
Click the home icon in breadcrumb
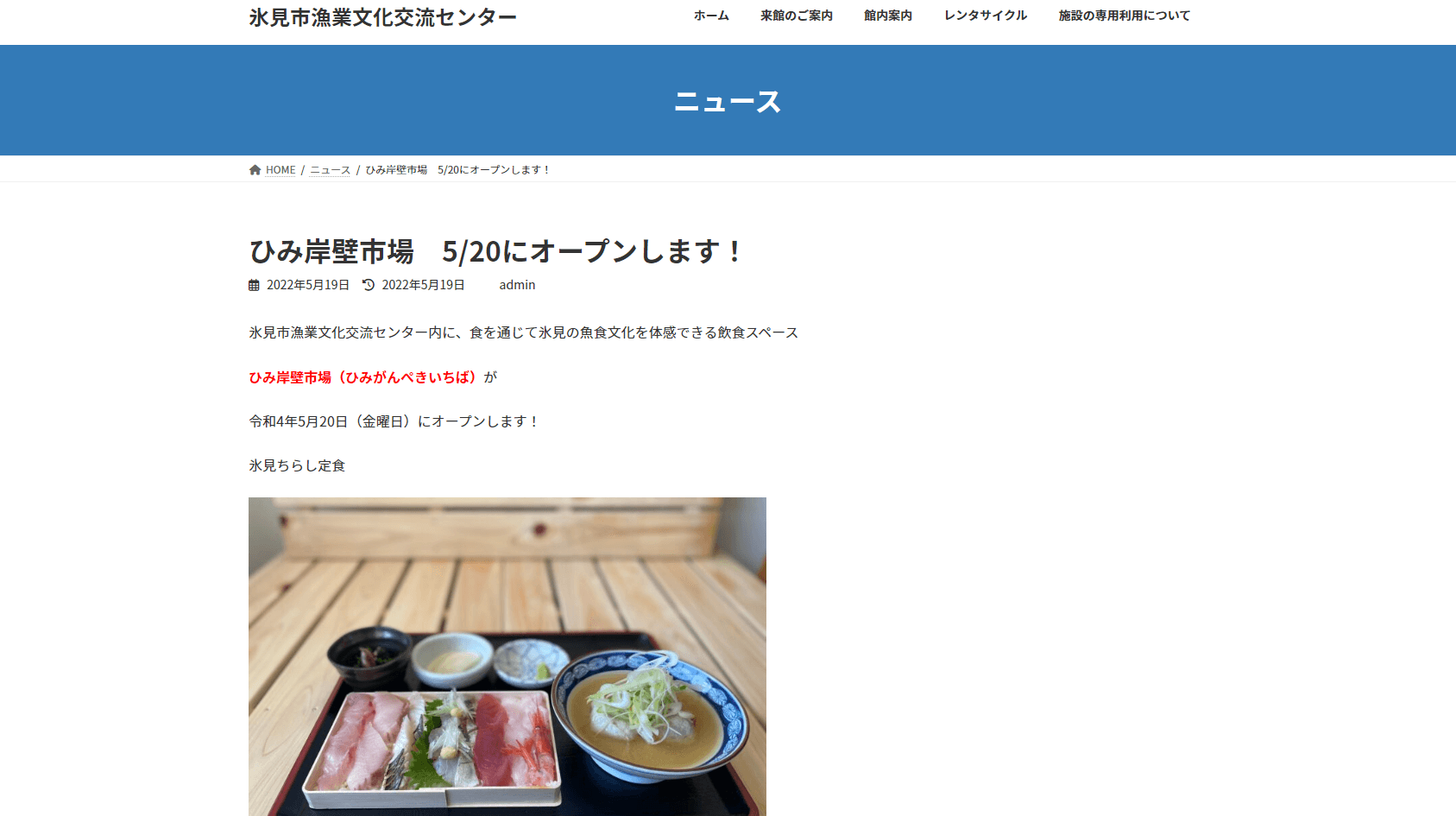click(x=255, y=170)
